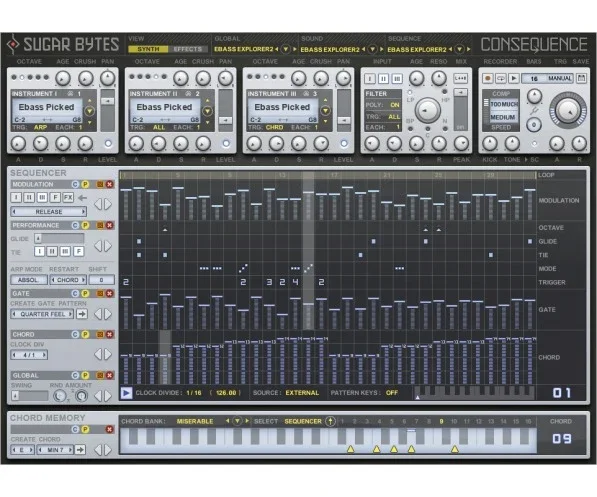Click the Global row randomize dice icon
The image size is (597, 497).
click(x=100, y=376)
